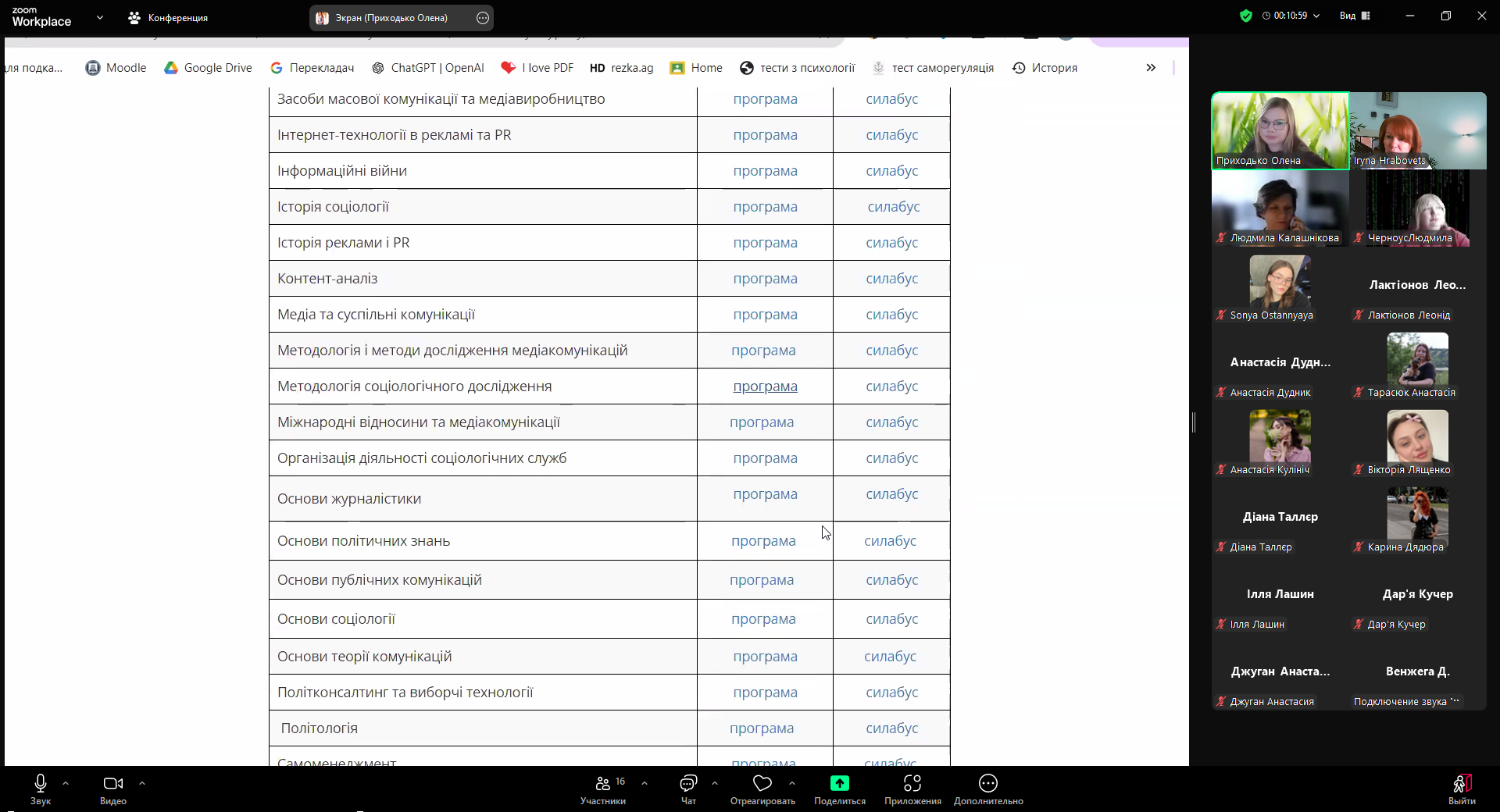Open the Chat panel icon

pyautogui.click(x=688, y=784)
